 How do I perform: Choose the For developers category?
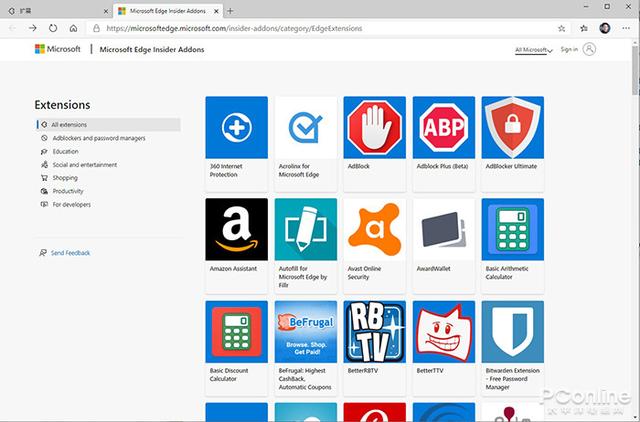[71, 204]
